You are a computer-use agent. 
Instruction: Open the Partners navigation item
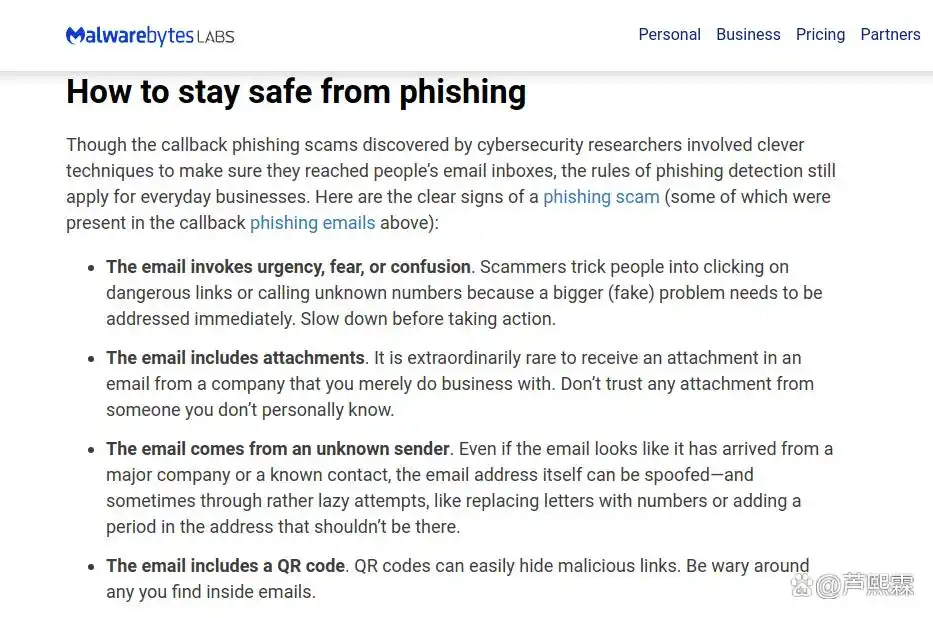890,34
